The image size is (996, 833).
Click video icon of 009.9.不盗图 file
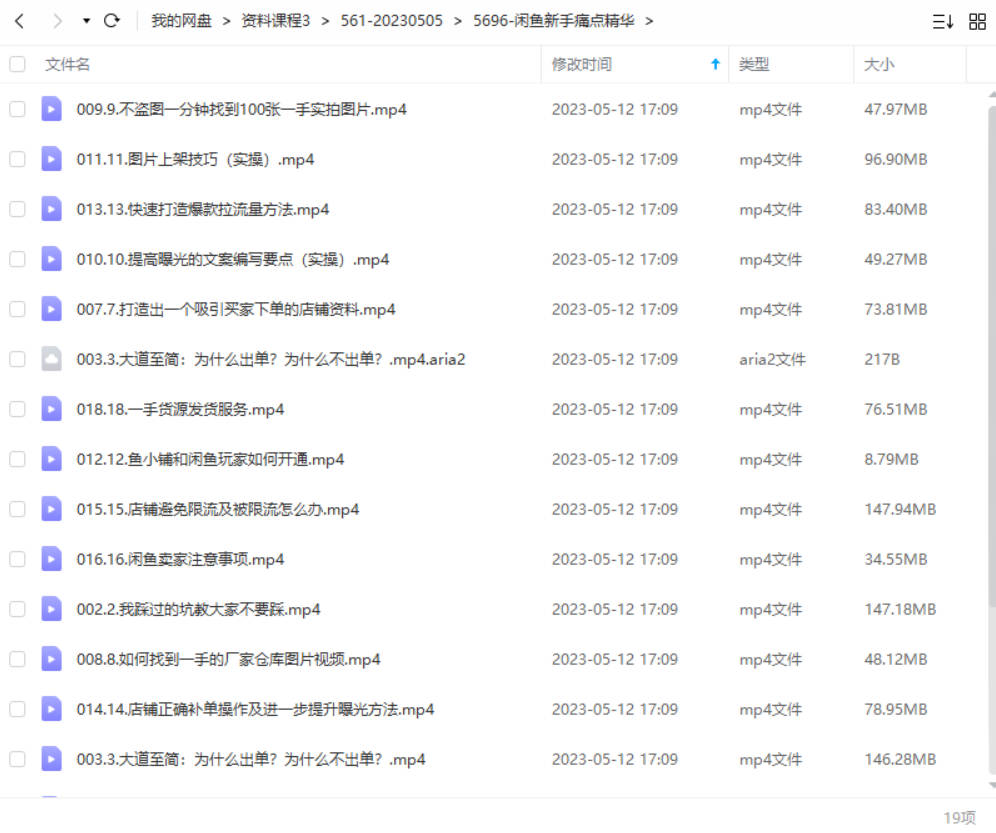51,109
